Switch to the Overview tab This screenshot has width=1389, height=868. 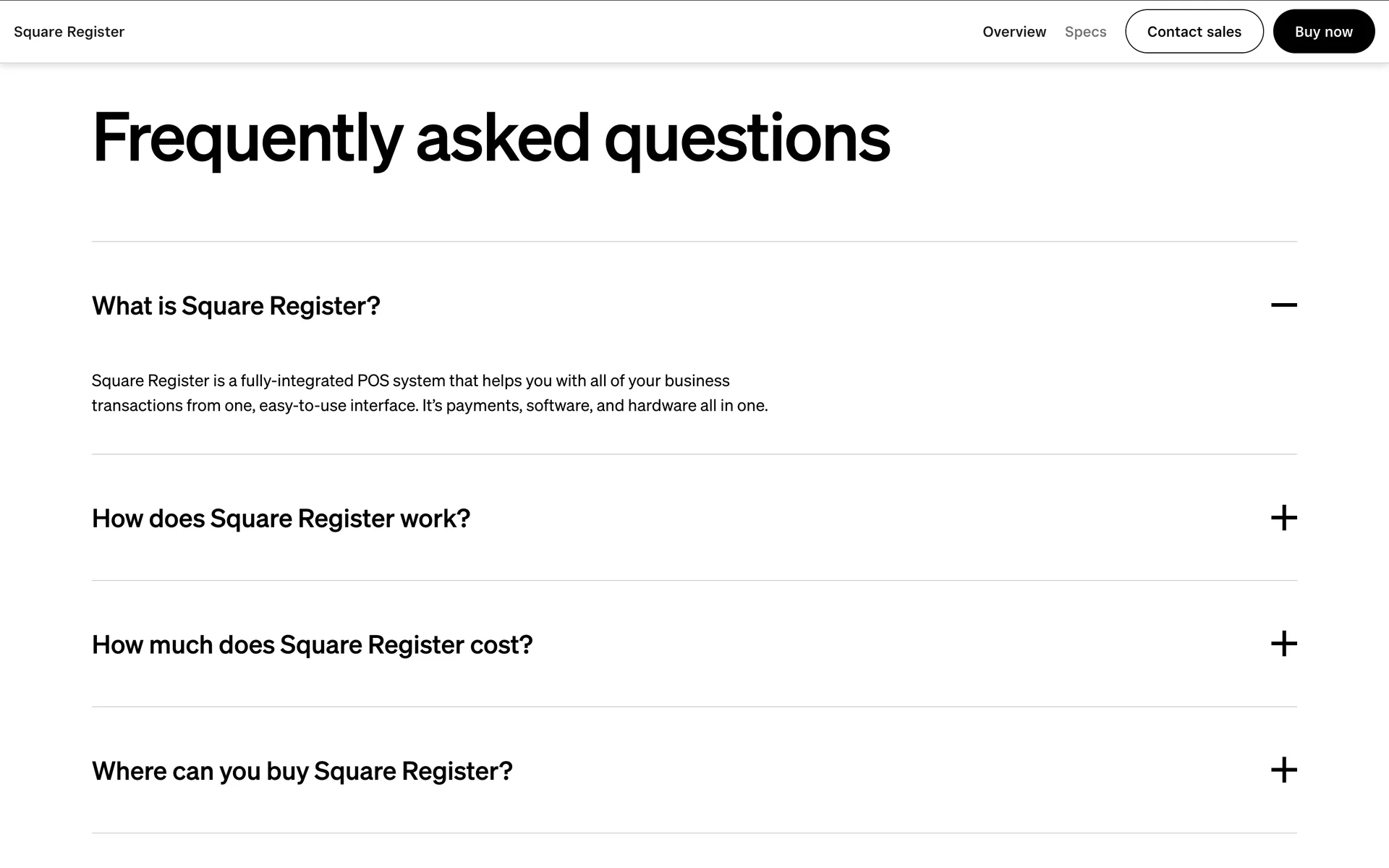coord(1014,32)
